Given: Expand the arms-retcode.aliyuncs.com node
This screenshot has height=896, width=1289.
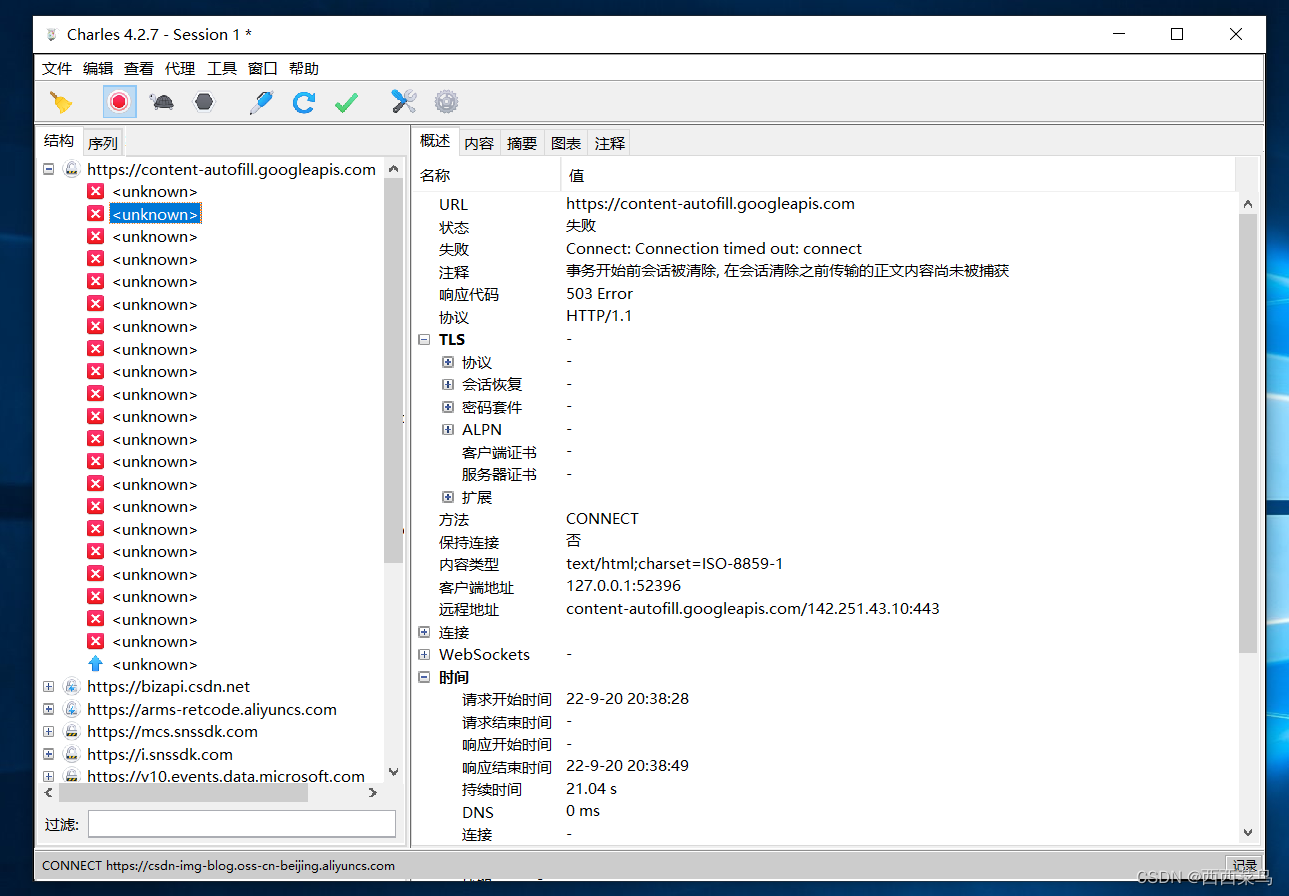Looking at the screenshot, I should coord(48,709).
